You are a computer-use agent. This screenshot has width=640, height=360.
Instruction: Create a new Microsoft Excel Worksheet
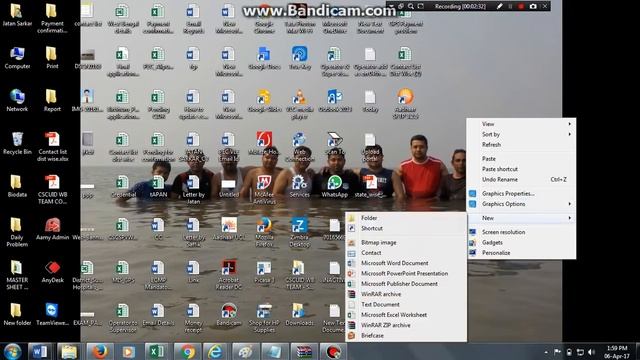coord(406,315)
